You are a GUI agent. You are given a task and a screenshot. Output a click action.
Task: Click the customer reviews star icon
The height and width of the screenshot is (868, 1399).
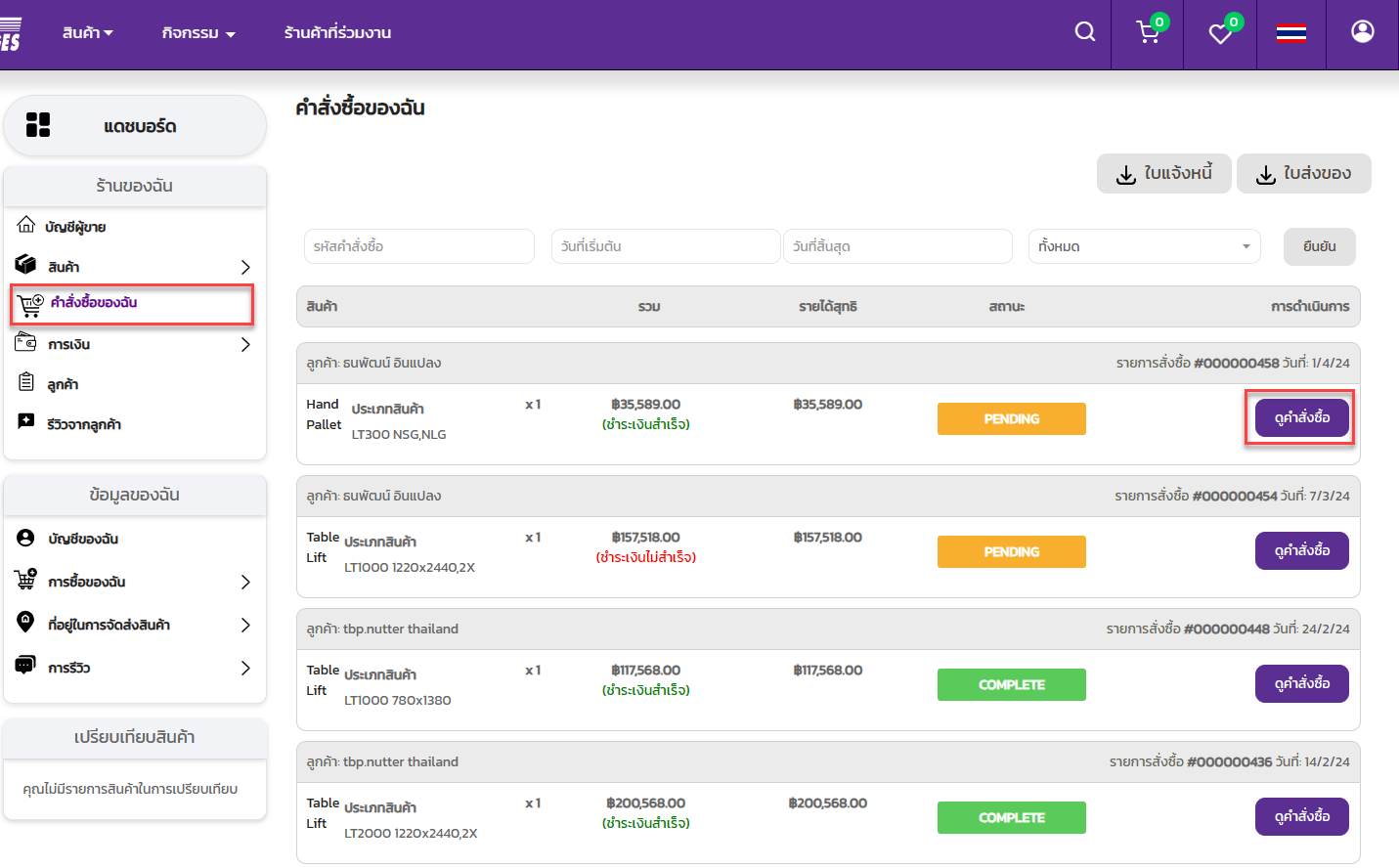(26, 422)
